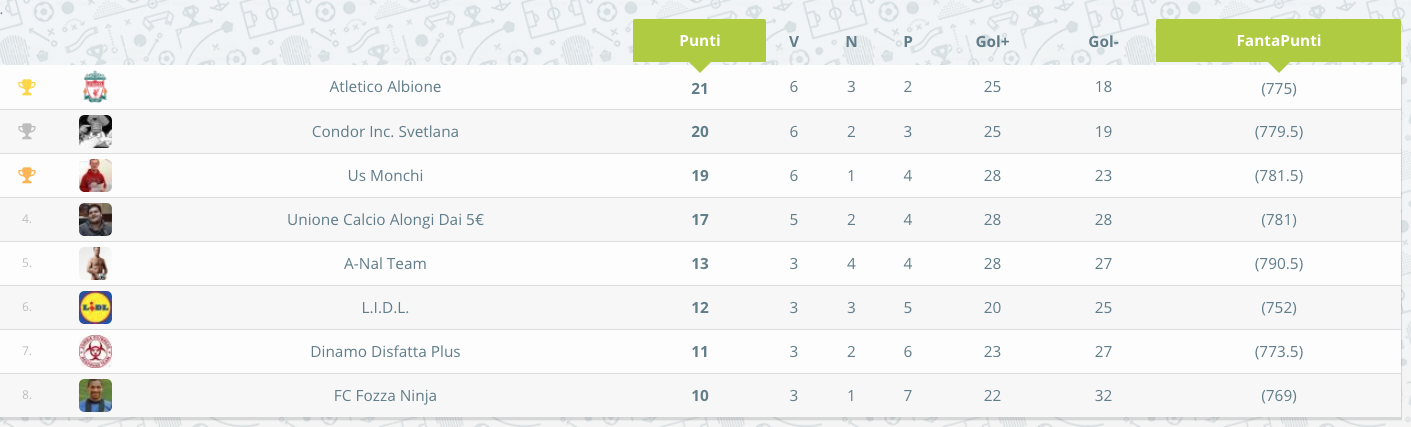Image resolution: width=1411 pixels, height=427 pixels.
Task: Click the bronze trophy icon for Us Monchi
Action: click(27, 175)
